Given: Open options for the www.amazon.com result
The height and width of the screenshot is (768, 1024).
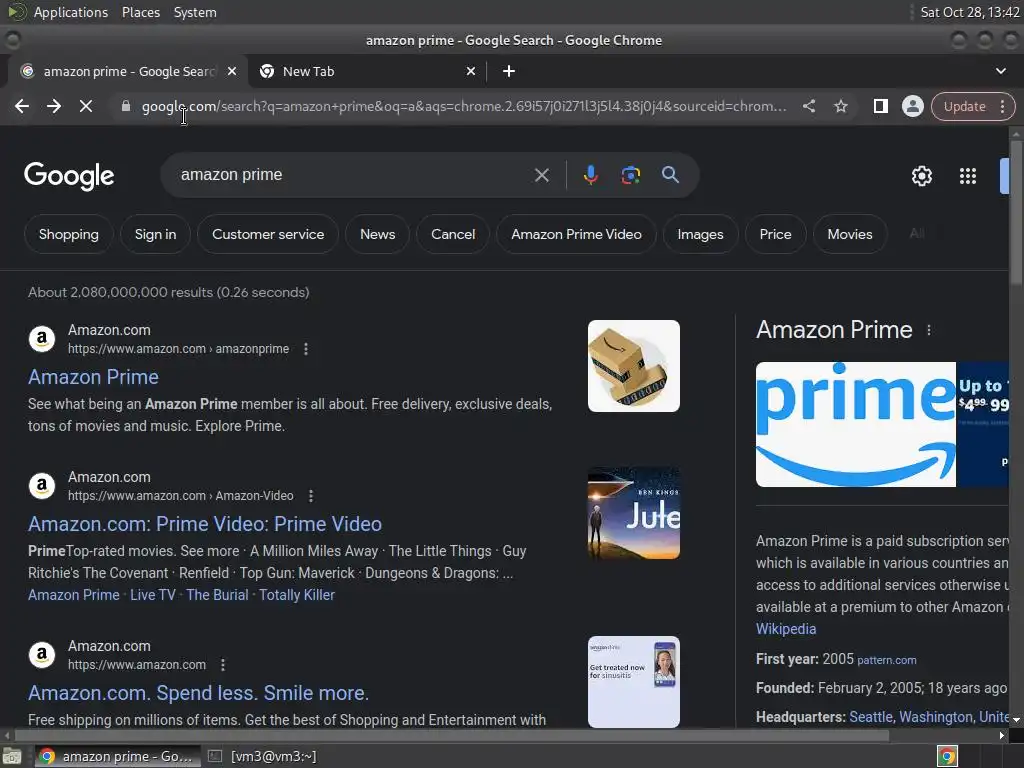Looking at the screenshot, I should pyautogui.click(x=223, y=665).
